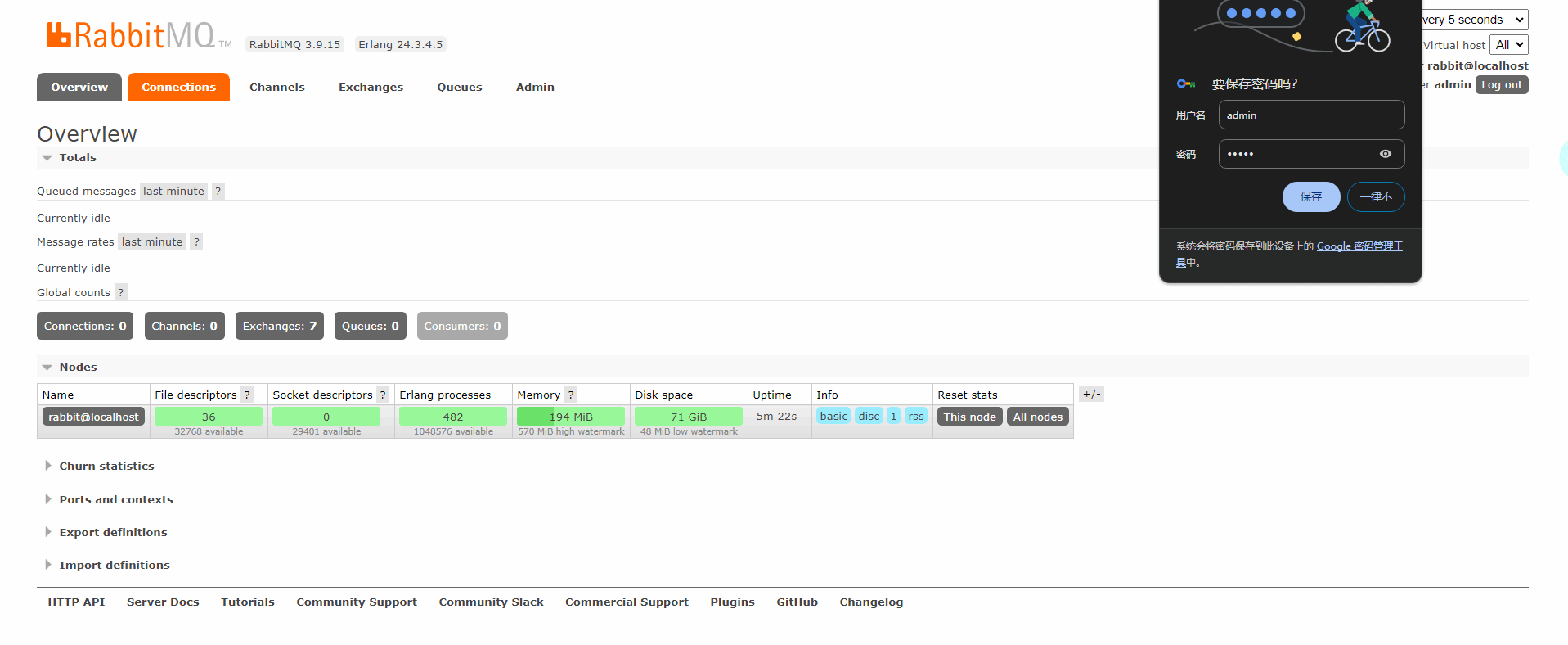Click the Disk space 71 GiB bar
Screen dimensions: 1568x645
(689, 417)
